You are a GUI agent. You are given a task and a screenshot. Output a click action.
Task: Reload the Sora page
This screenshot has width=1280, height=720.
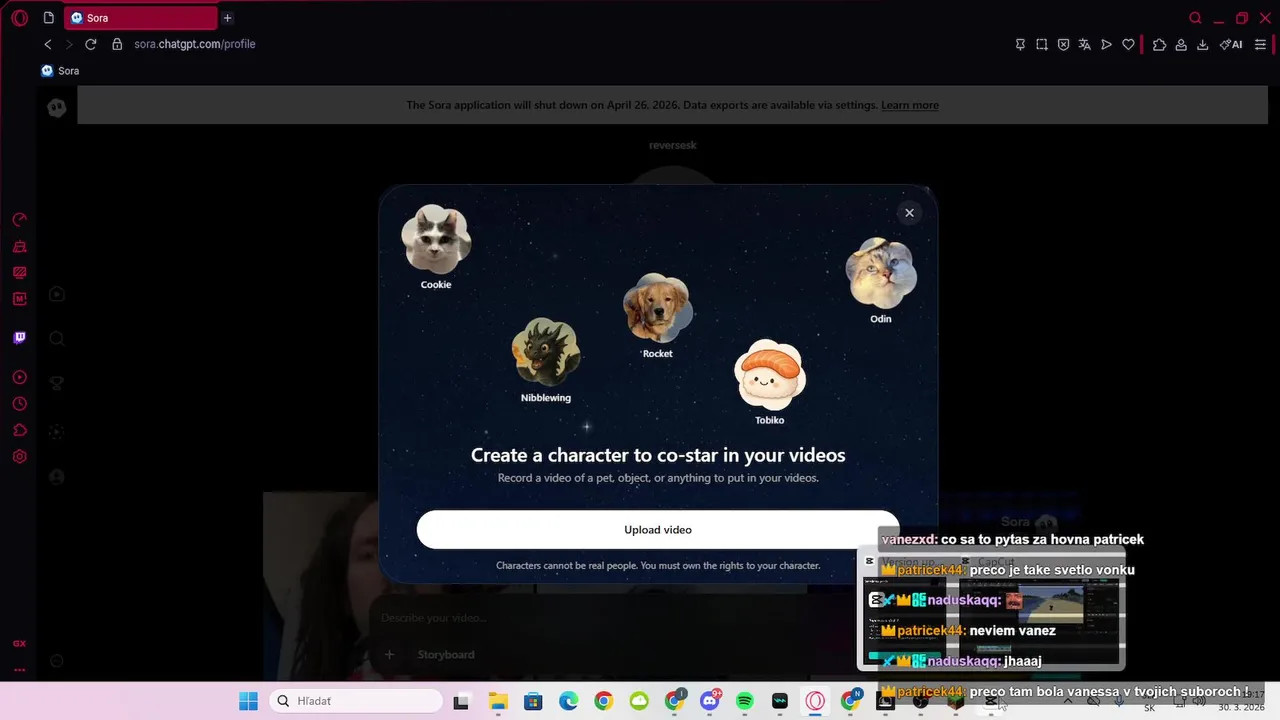click(x=91, y=44)
